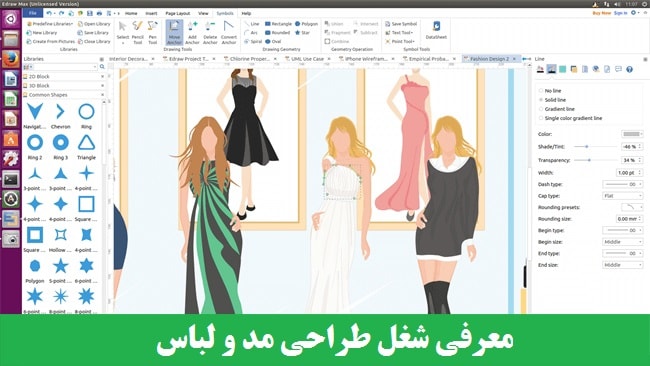Close the 2D Block library
Screen dimensions: 650x366
102,77
